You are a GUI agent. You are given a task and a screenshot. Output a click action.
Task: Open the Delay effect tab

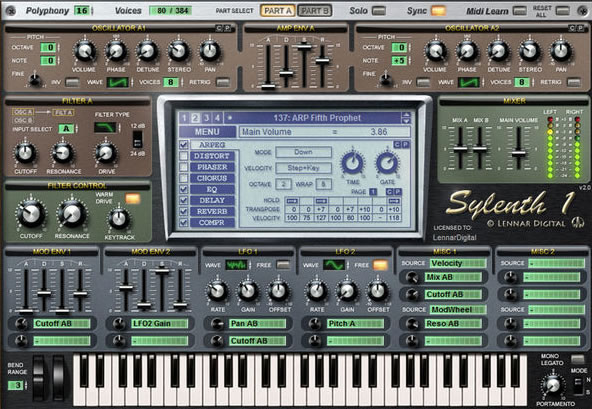(212, 201)
